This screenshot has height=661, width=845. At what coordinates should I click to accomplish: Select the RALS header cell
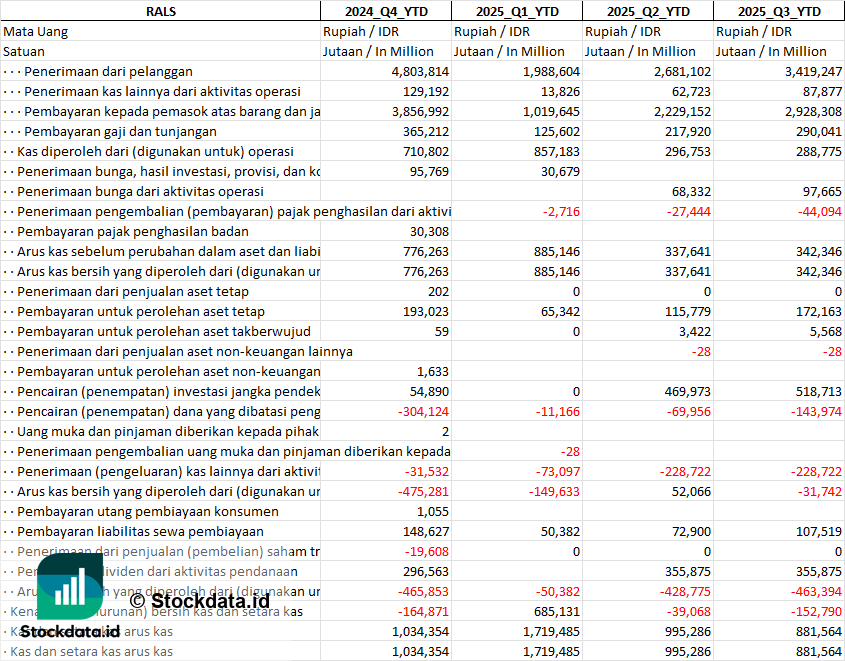pyautogui.click(x=161, y=11)
